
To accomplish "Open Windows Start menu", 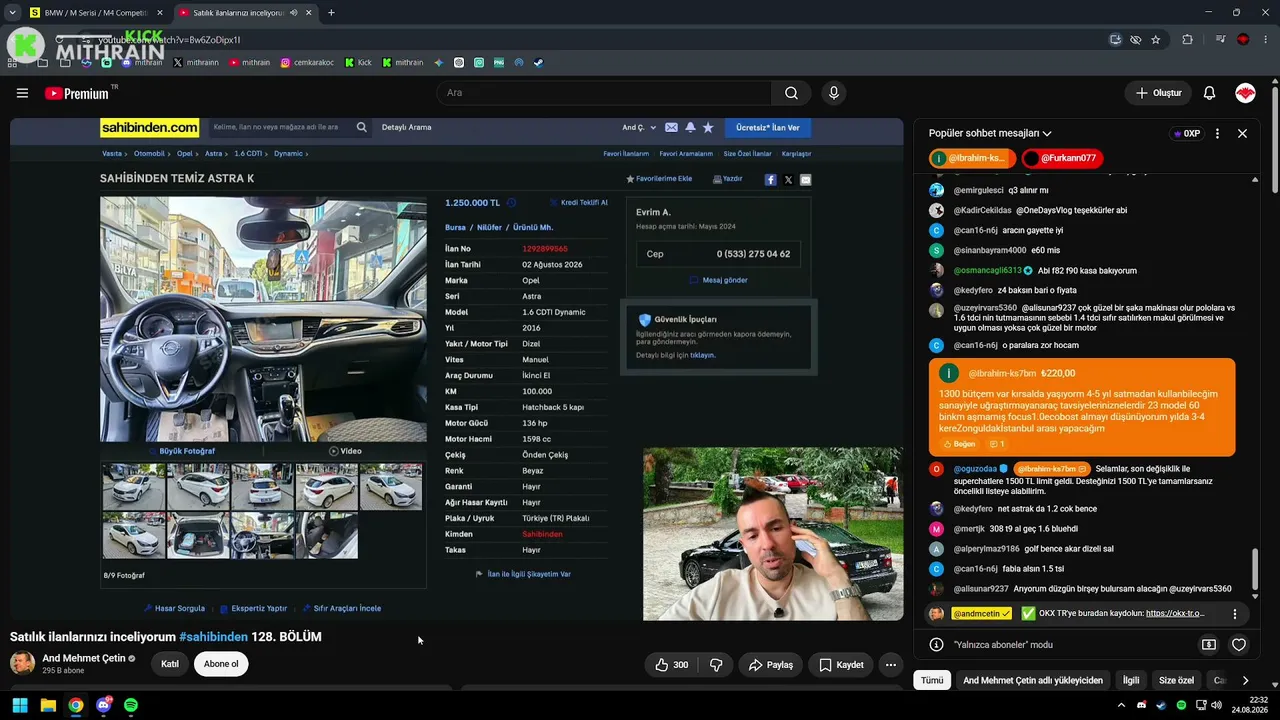I will [20, 705].
